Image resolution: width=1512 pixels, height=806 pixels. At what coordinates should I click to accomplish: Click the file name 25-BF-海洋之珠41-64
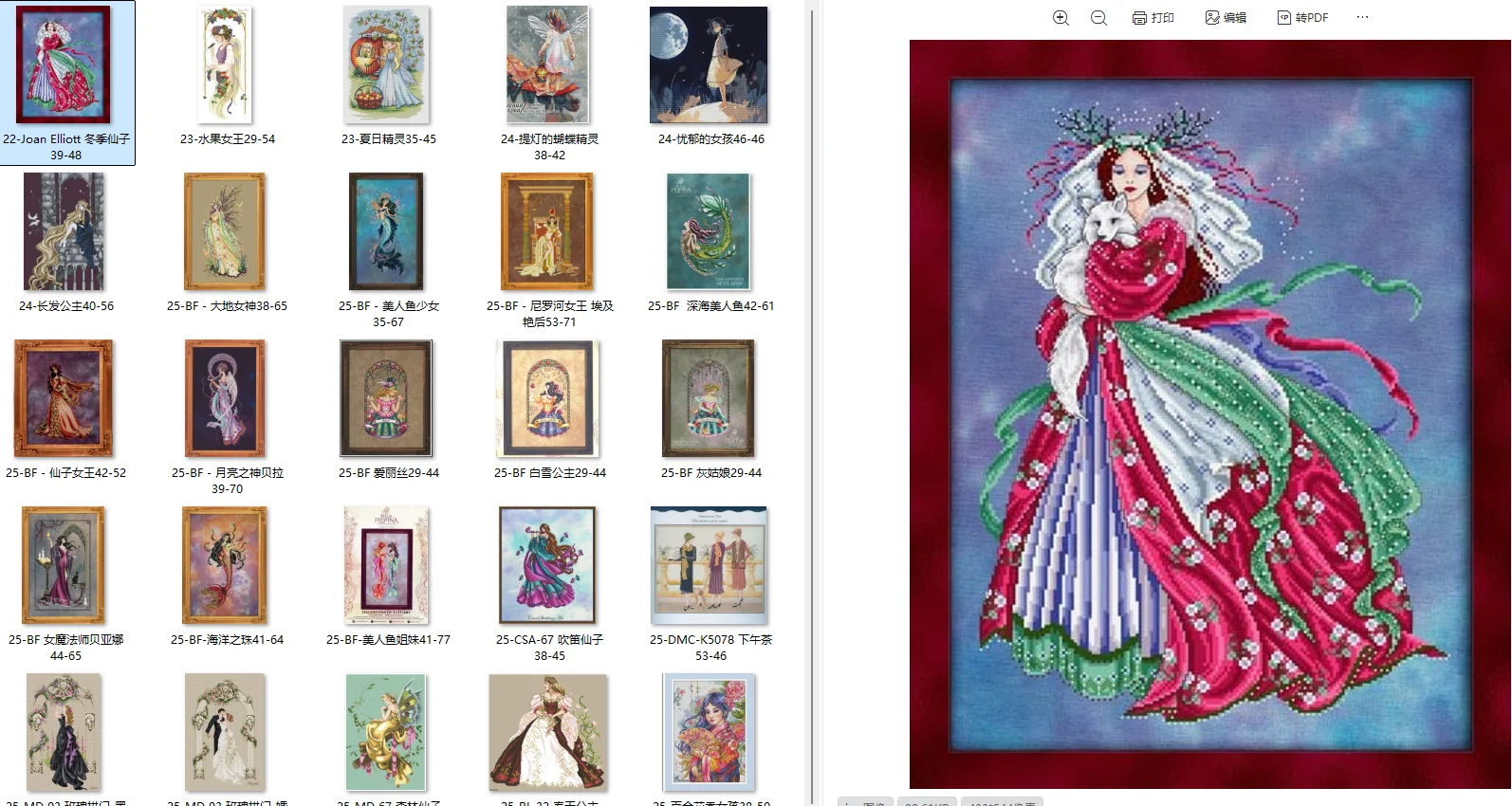227,639
